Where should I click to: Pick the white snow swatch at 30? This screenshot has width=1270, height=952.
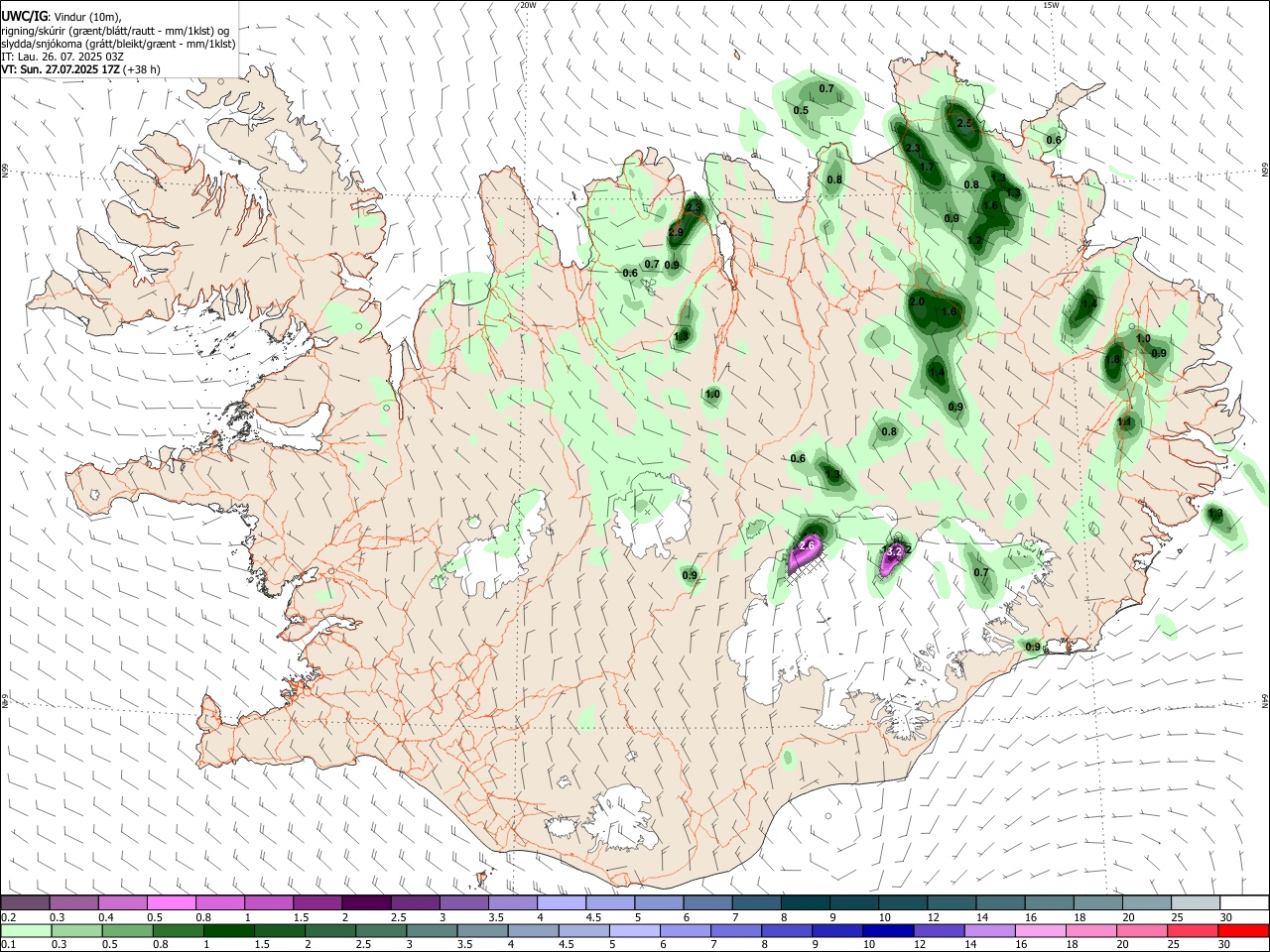[x=1244, y=903]
